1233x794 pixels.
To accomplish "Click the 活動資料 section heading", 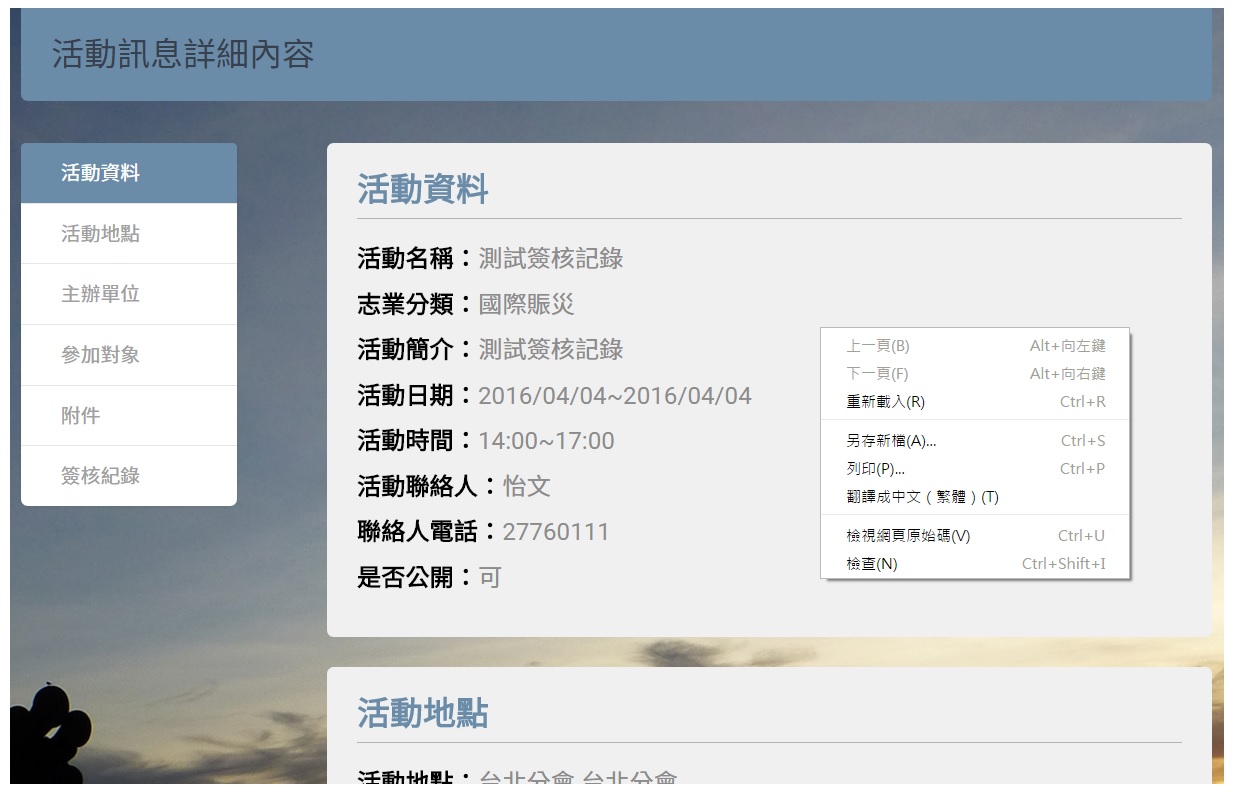I will (423, 189).
